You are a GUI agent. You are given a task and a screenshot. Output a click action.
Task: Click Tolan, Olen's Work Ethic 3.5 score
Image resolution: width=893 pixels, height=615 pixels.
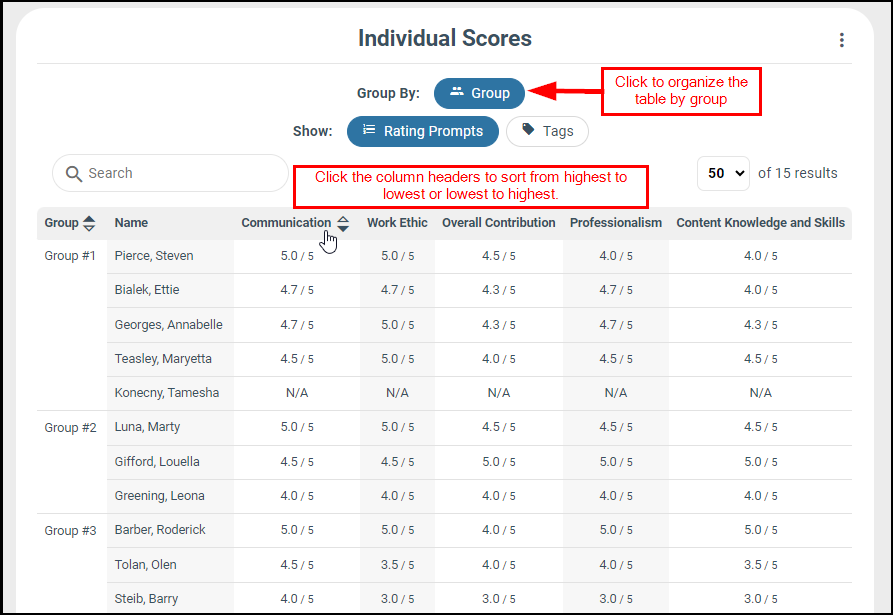[x=398, y=565]
